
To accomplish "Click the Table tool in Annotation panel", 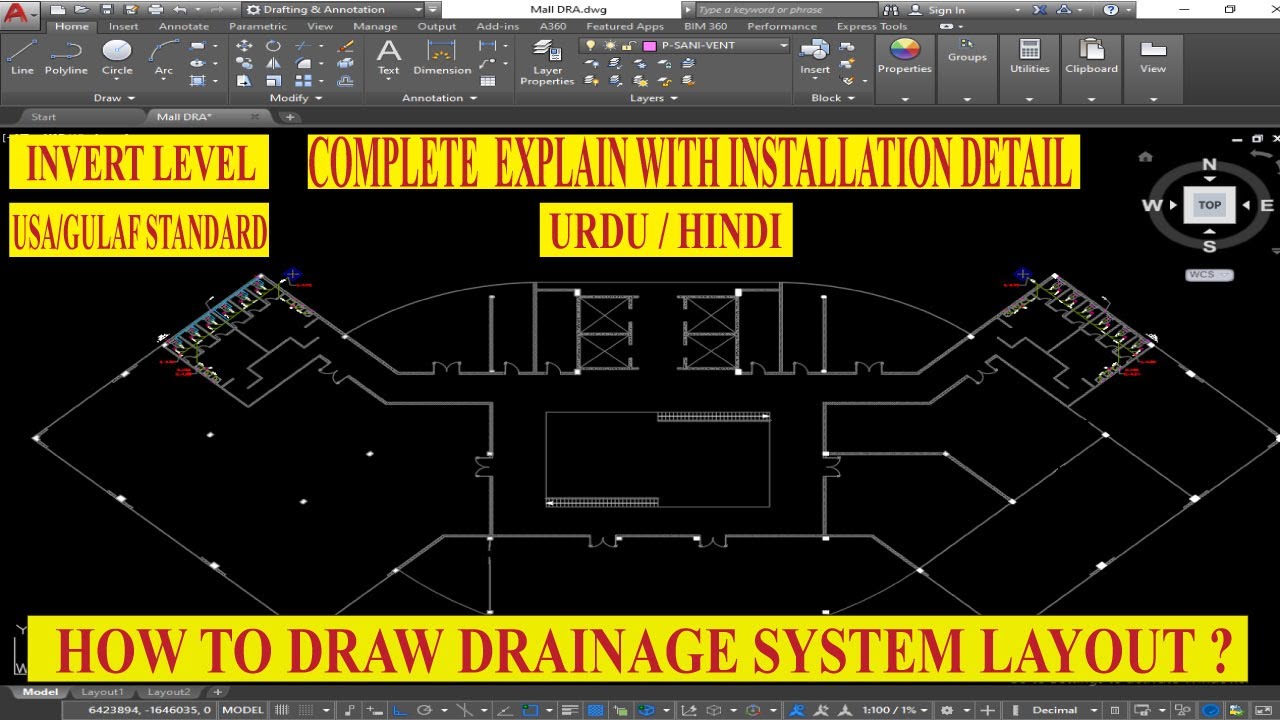I will pos(487,81).
